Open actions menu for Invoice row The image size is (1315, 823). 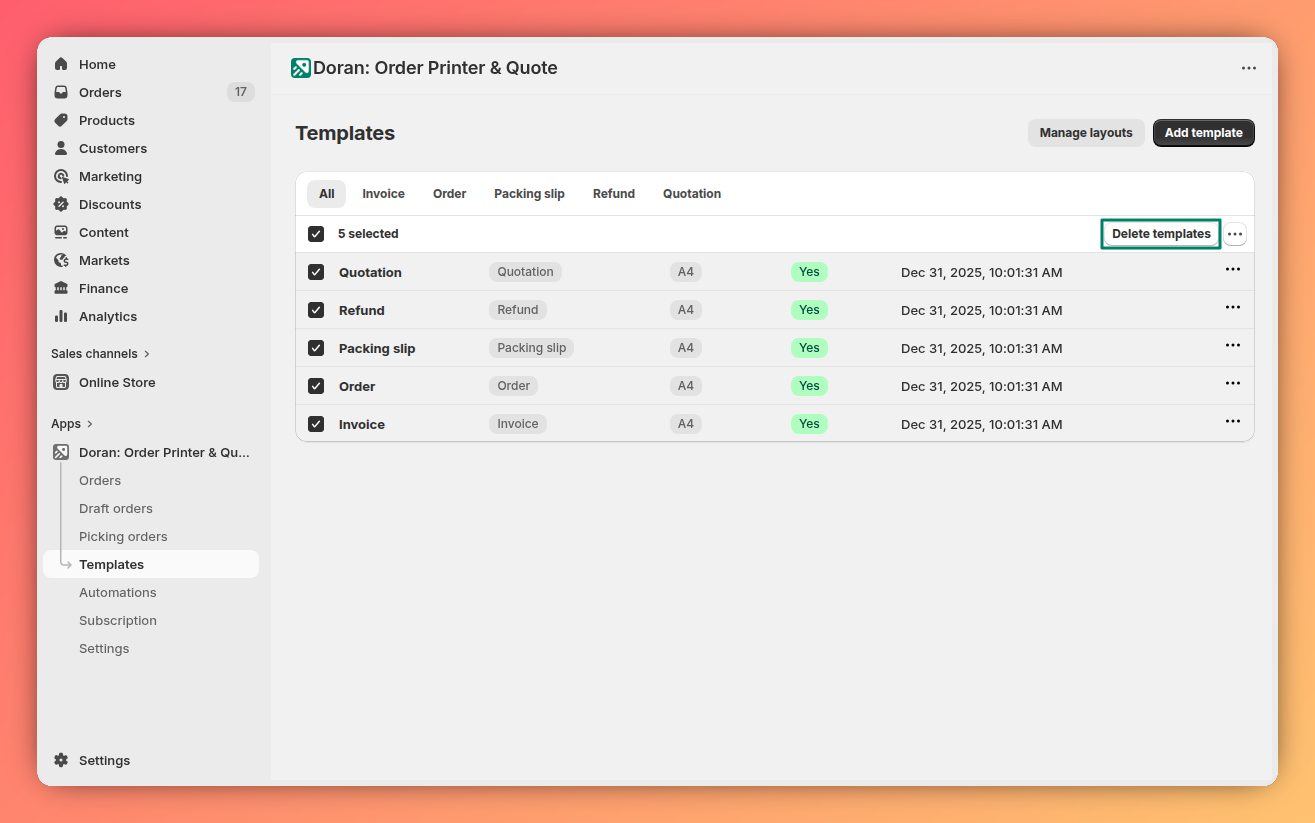[x=1233, y=422]
